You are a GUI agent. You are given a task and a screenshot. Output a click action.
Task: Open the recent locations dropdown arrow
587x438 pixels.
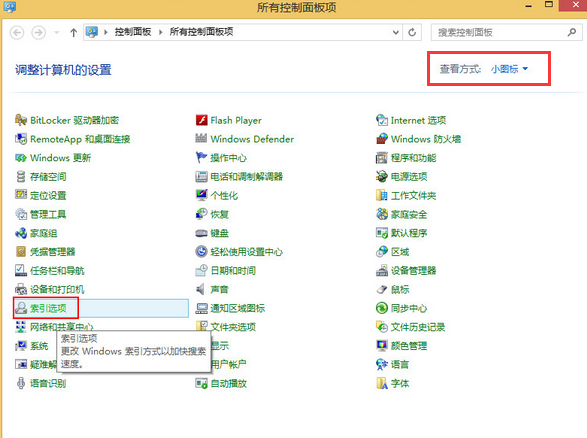pyautogui.click(x=57, y=32)
